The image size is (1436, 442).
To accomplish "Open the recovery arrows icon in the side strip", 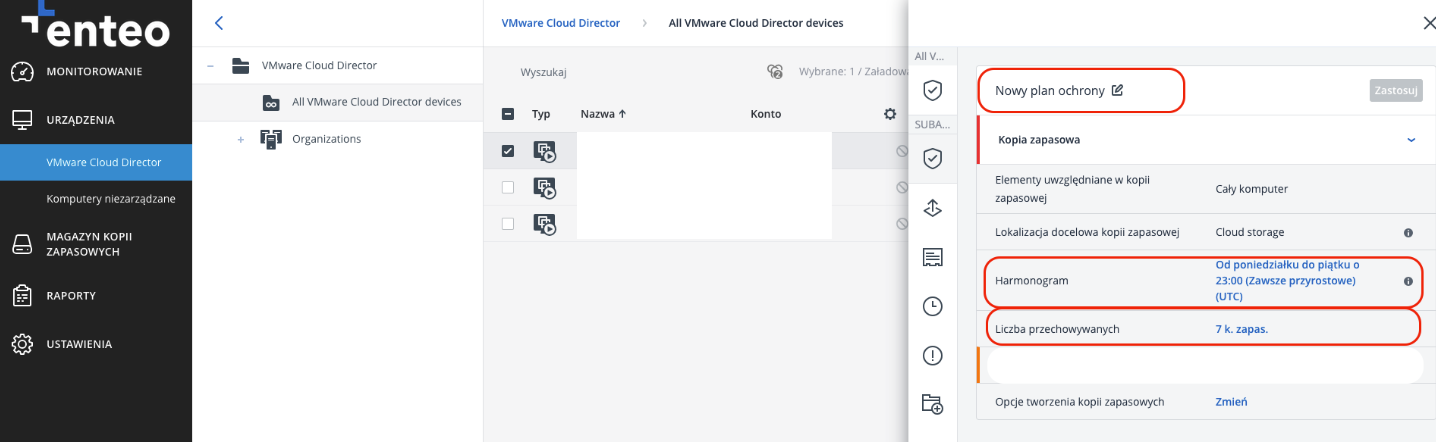I will click(933, 208).
